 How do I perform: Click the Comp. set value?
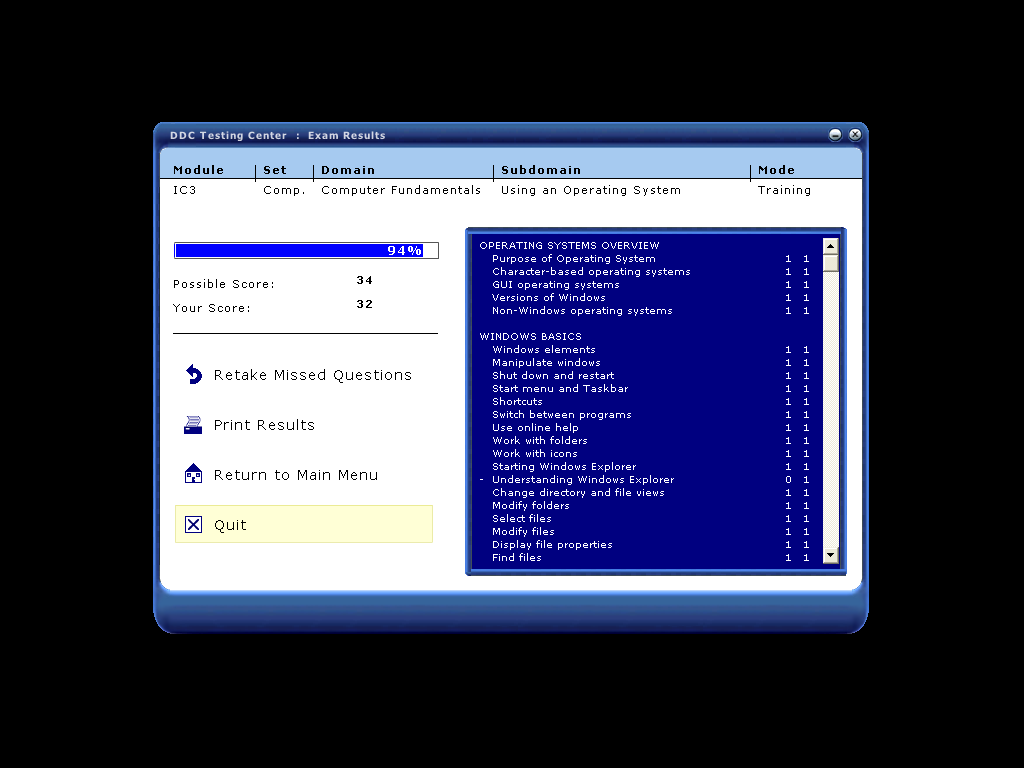point(284,191)
